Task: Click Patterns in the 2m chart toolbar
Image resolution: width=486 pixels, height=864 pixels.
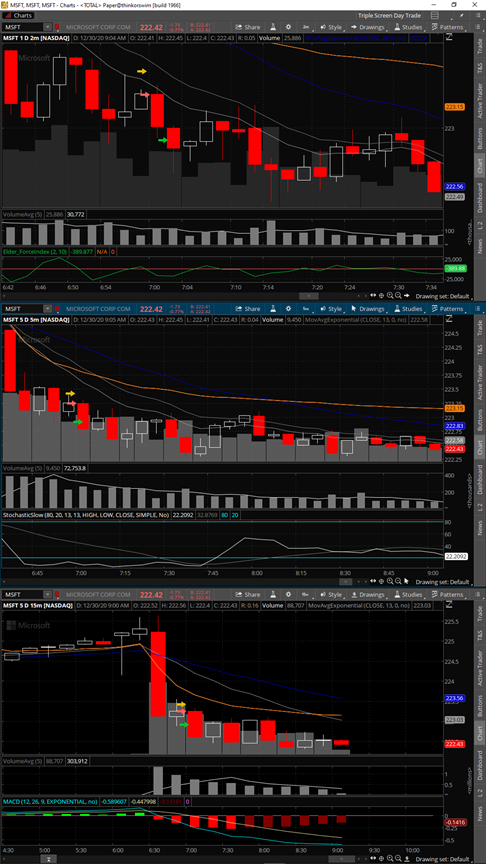Action: pos(448,26)
